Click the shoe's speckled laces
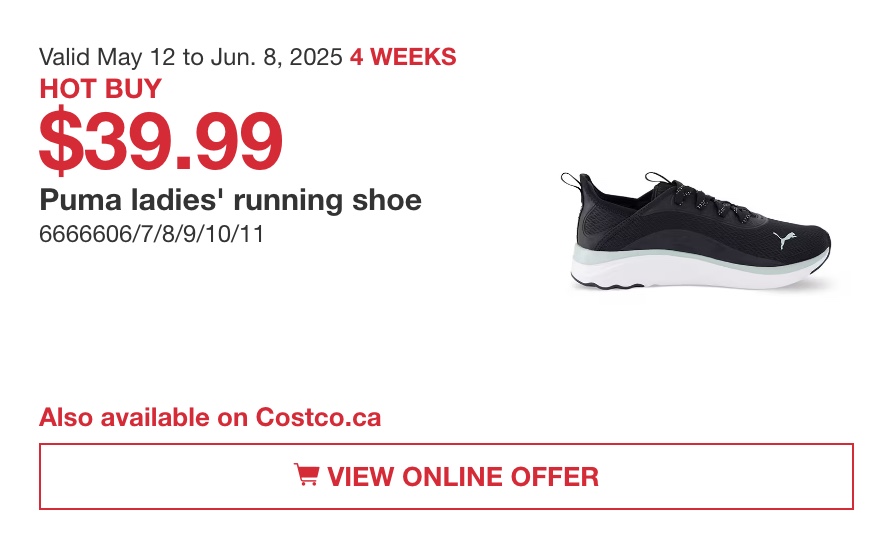Viewport: 888px width, 546px height. [714, 203]
